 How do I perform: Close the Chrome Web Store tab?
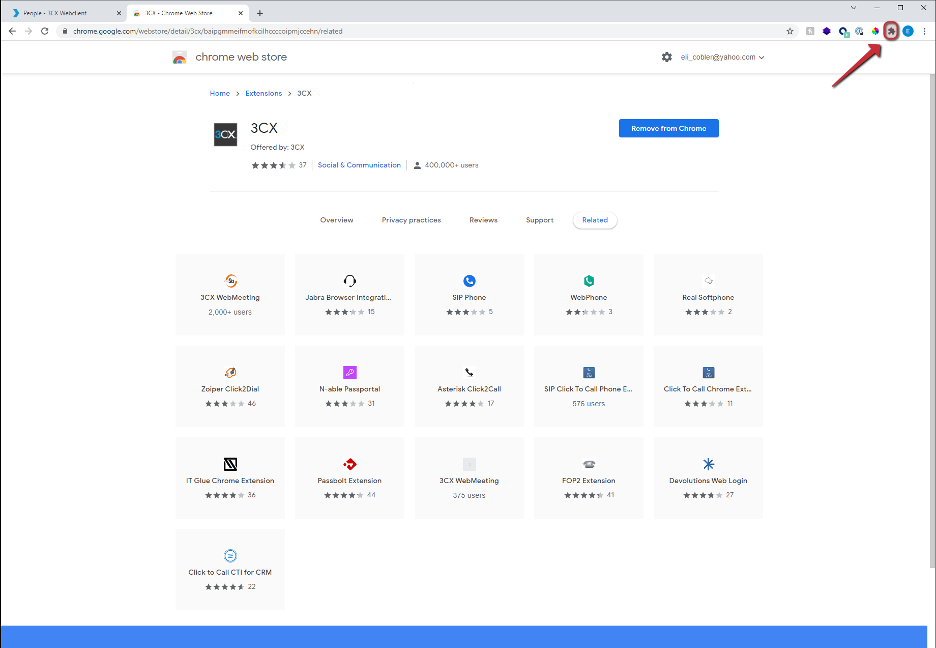241,13
